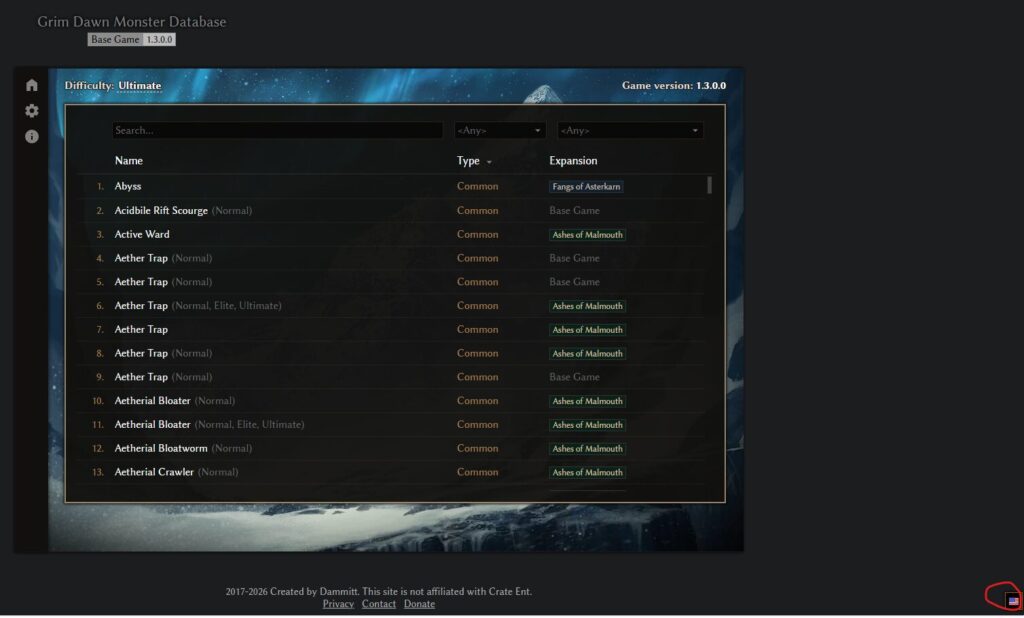Open the Privacy link

tap(338, 604)
